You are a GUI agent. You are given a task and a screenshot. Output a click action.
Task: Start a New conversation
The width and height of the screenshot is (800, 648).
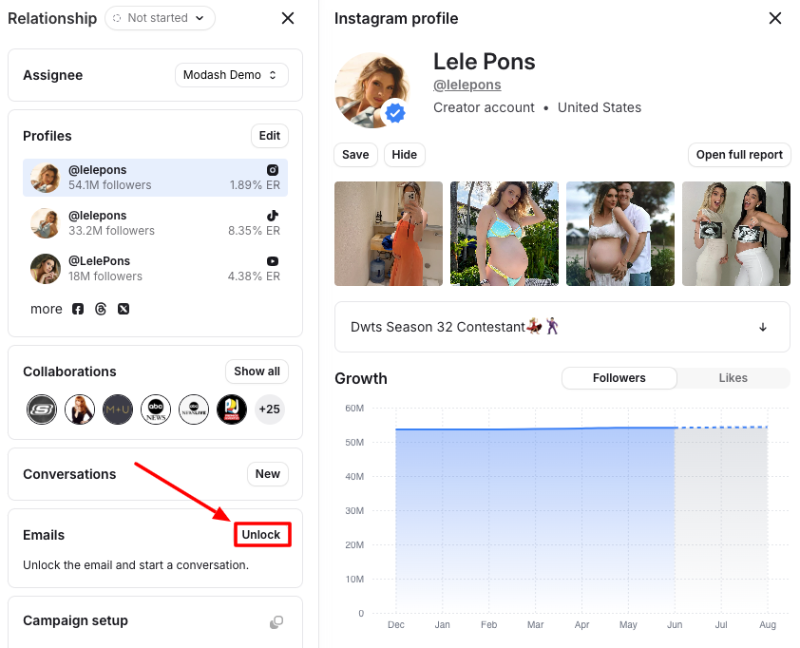268,474
